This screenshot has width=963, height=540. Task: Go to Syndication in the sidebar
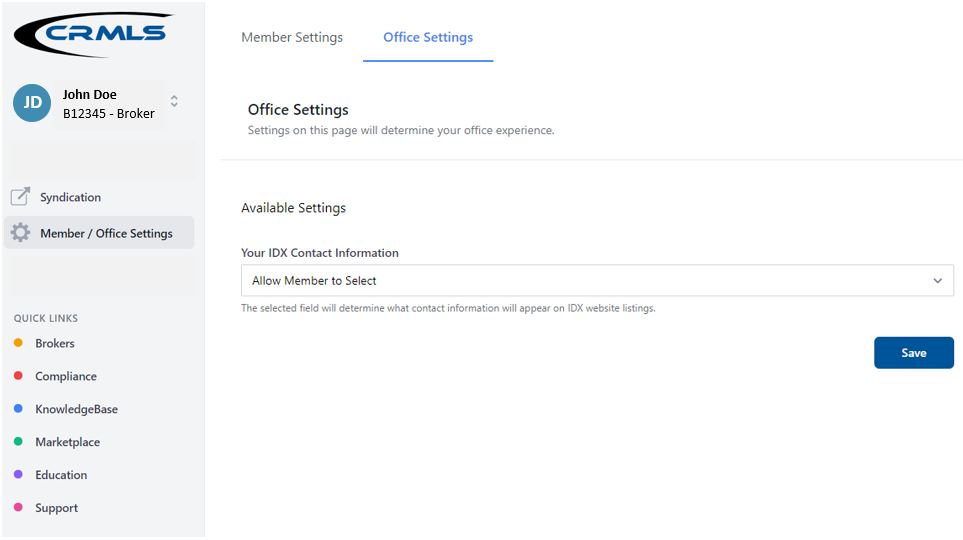point(71,197)
